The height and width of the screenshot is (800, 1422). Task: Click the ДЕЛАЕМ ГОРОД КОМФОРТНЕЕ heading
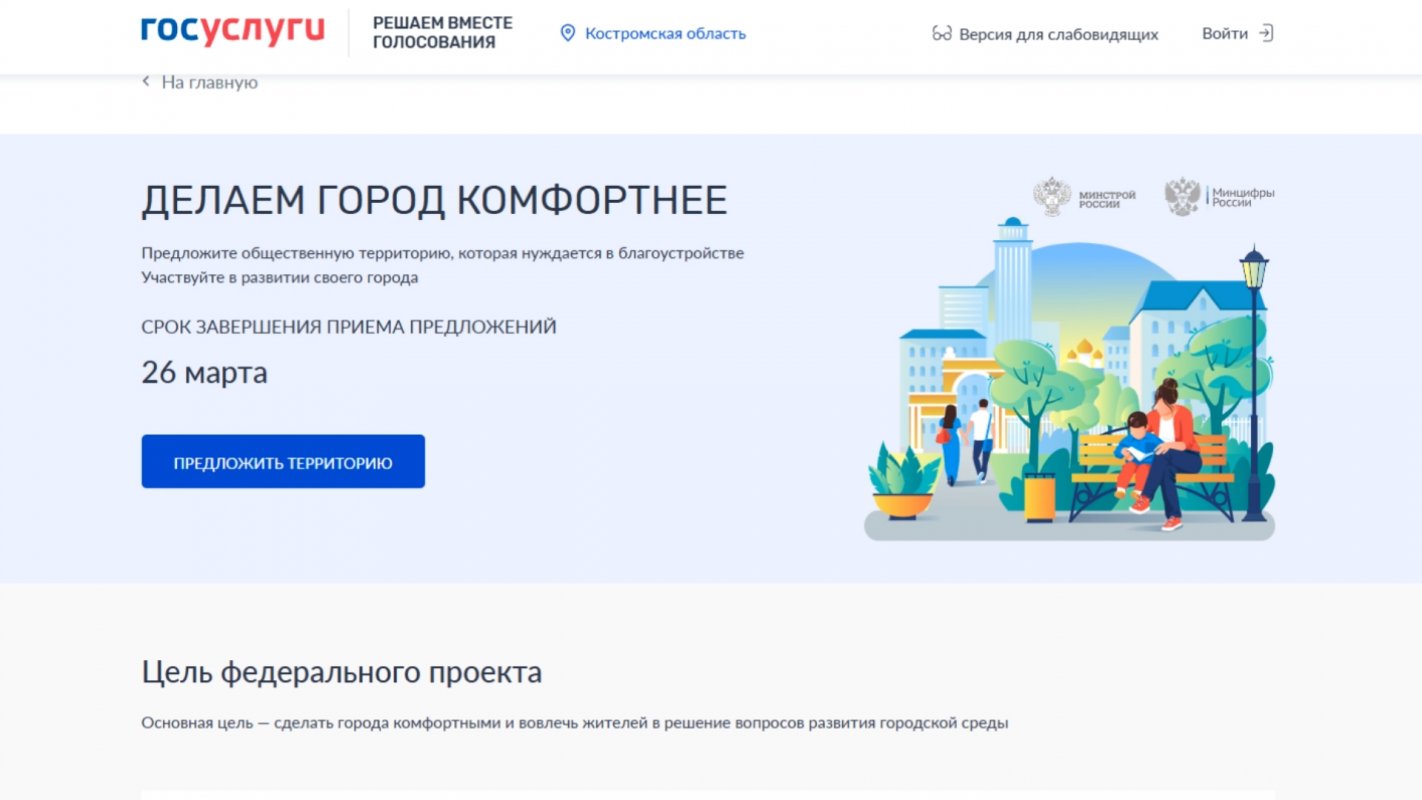(437, 199)
